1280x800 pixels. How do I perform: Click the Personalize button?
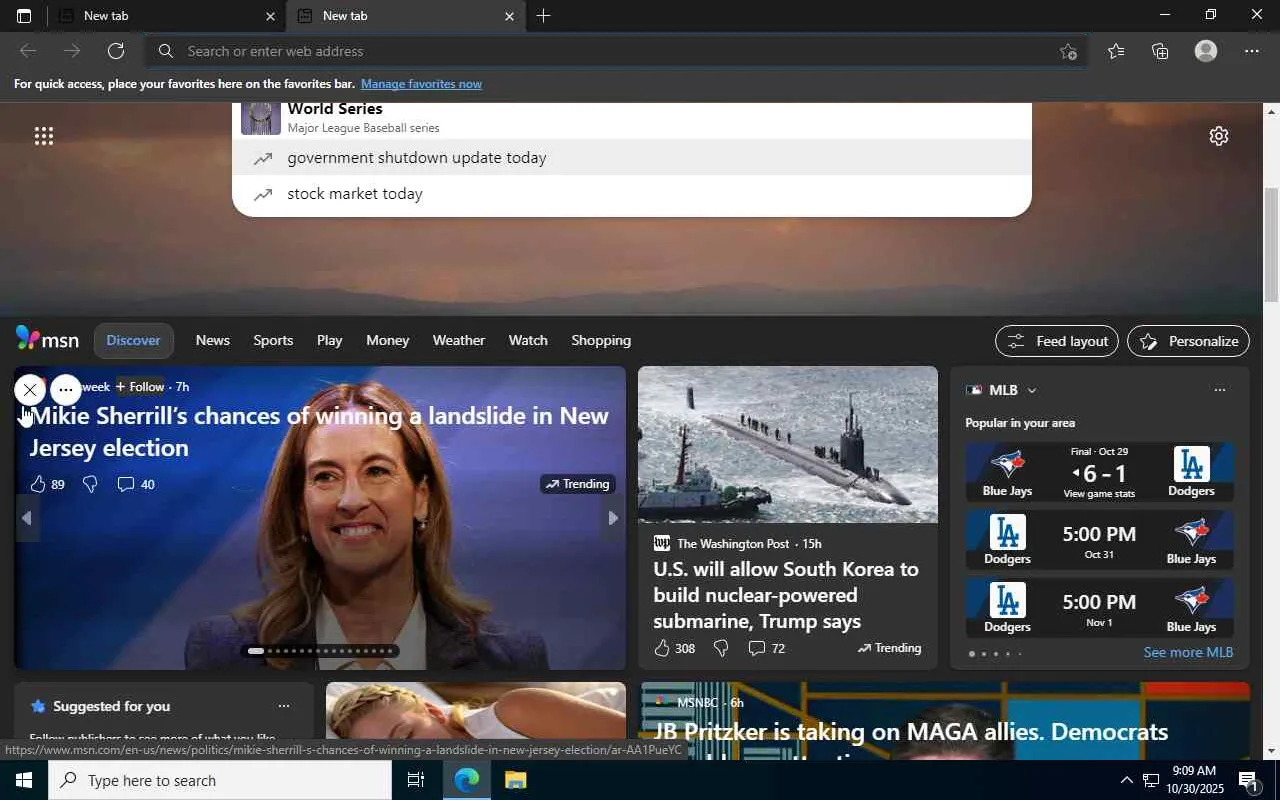coord(1188,341)
